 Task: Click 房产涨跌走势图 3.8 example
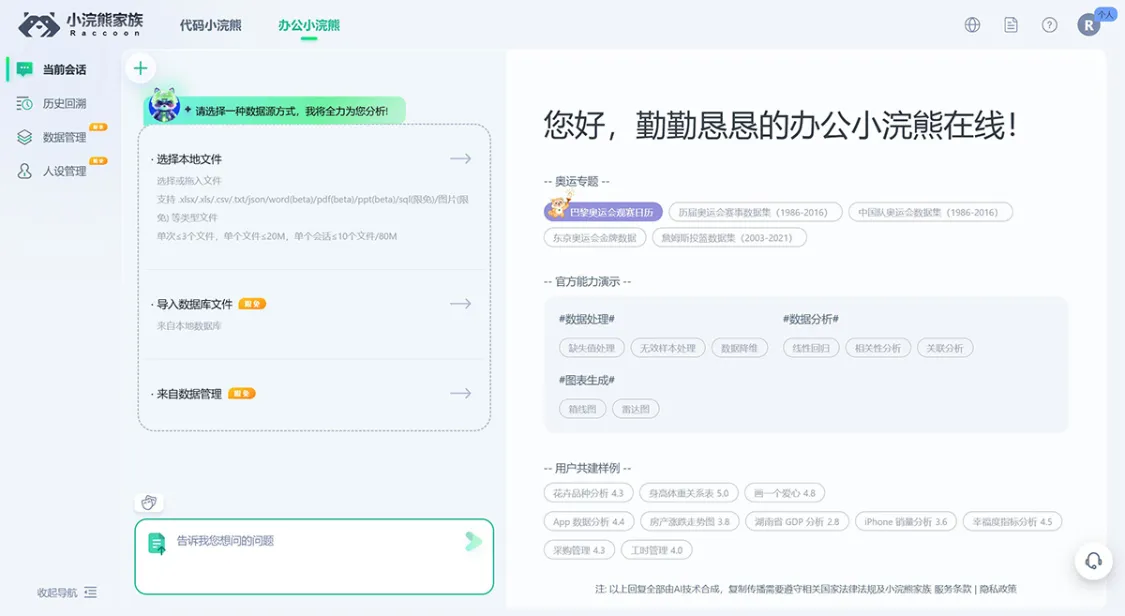pyautogui.click(x=689, y=521)
